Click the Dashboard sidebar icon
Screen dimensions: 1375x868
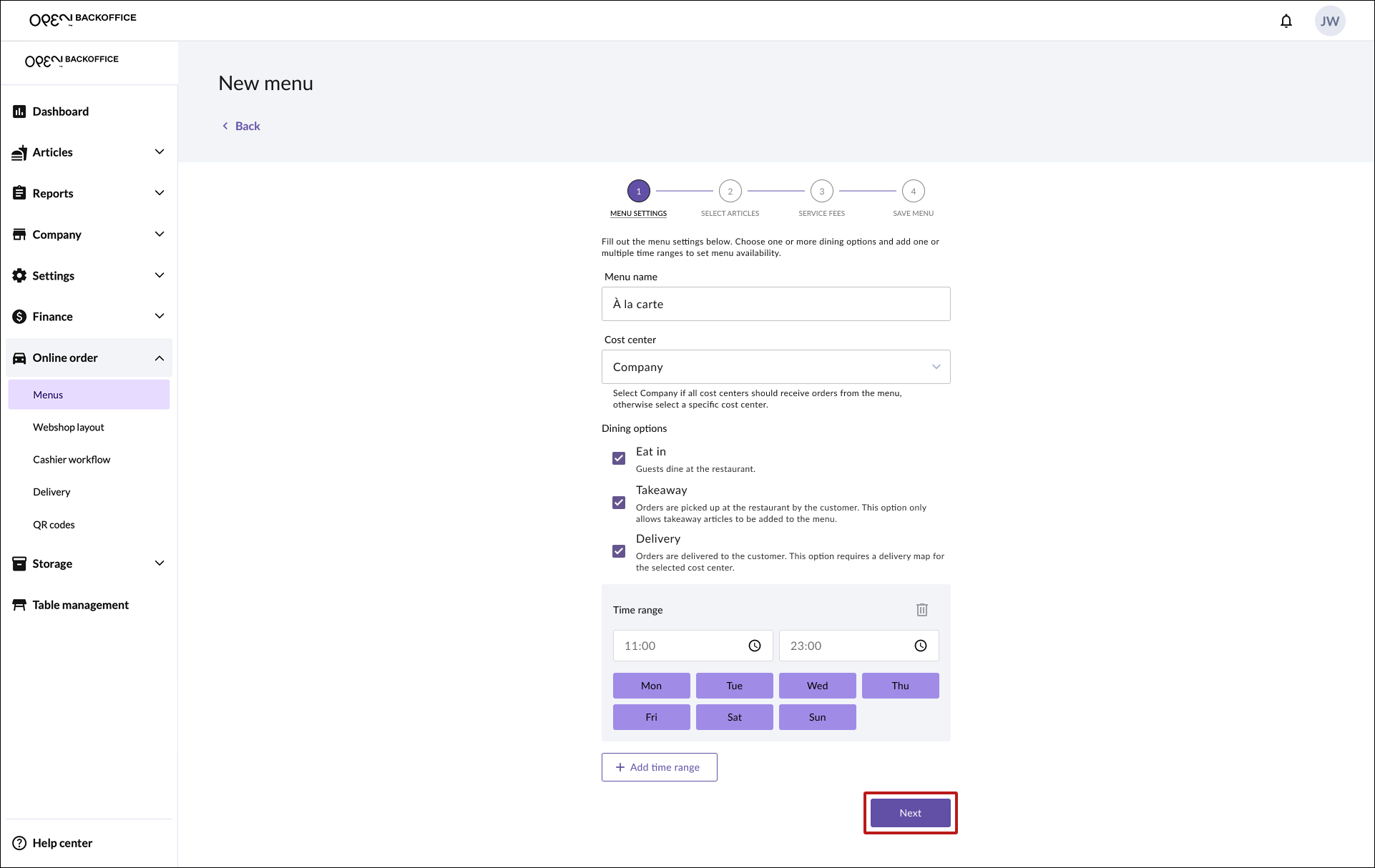coord(19,112)
